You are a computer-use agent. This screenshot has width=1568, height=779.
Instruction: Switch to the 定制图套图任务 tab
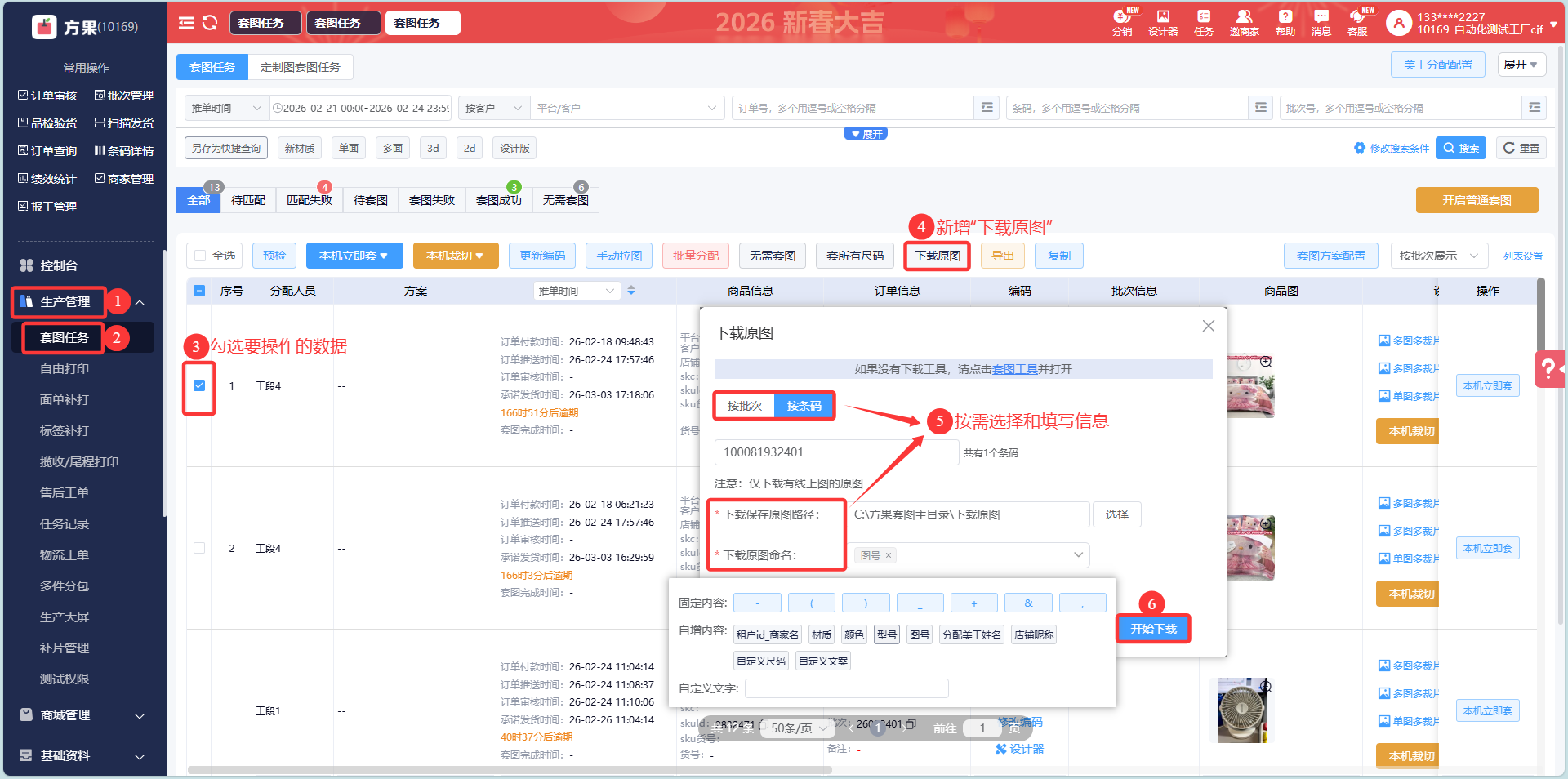pyautogui.click(x=300, y=67)
